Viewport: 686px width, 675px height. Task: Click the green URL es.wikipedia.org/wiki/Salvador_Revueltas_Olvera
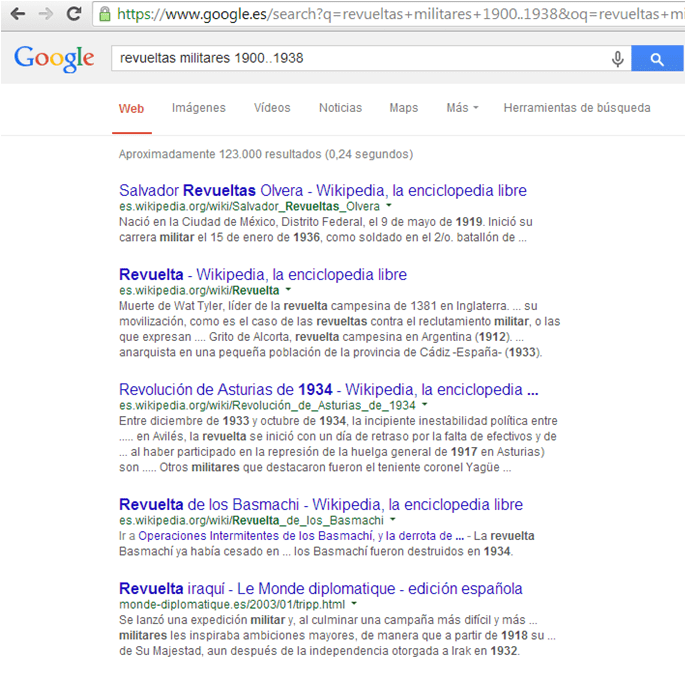coord(249,206)
